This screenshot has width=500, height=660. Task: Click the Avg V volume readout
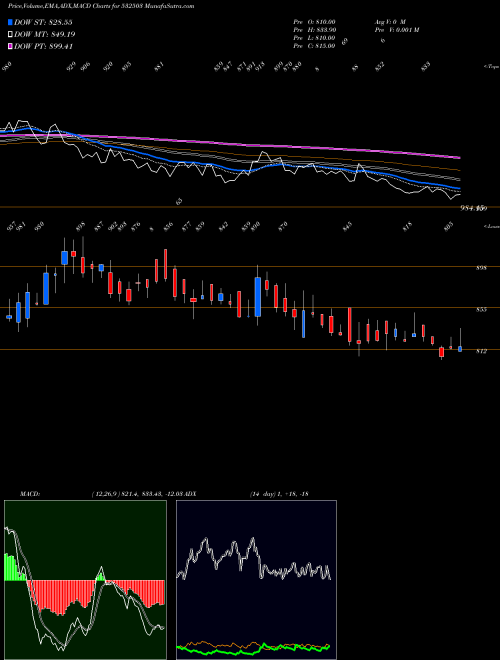(390, 22)
